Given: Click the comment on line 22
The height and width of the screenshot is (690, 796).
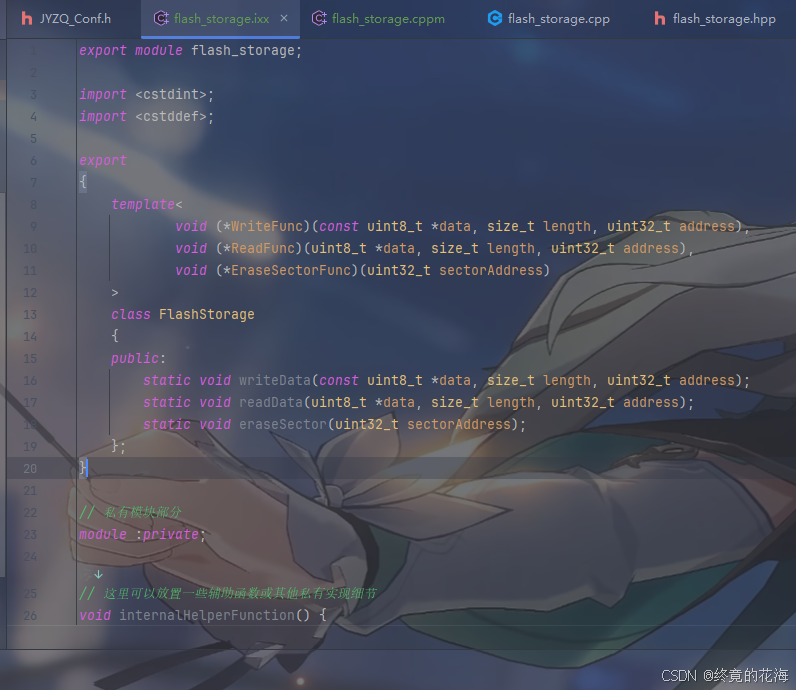Looking at the screenshot, I should coord(130,512).
